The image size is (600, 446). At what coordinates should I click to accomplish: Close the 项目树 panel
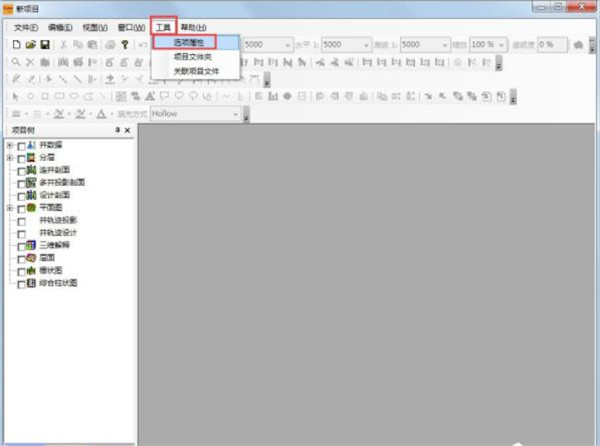pos(127,131)
